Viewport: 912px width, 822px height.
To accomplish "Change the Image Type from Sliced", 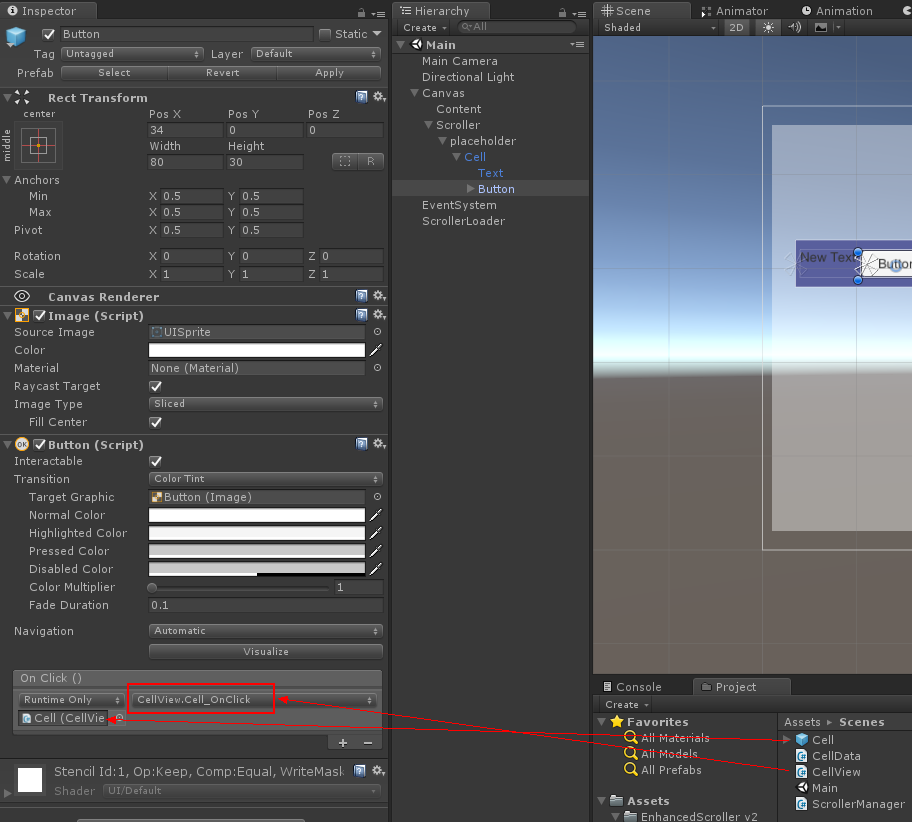I will pos(265,404).
